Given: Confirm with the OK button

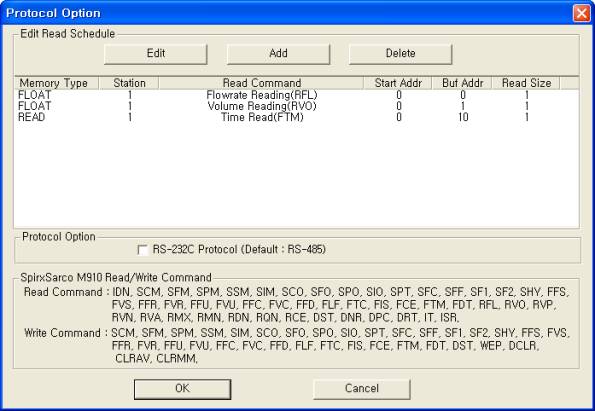Looking at the screenshot, I should tap(183, 389).
